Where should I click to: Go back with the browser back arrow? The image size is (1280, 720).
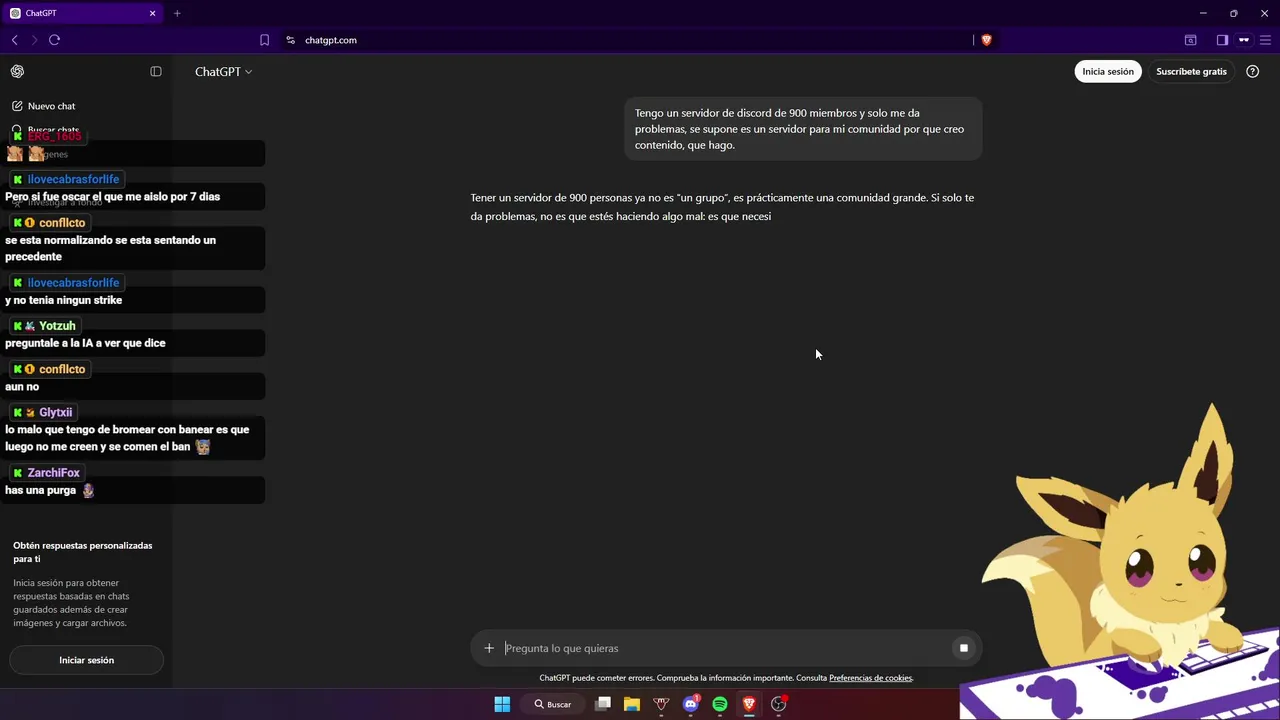(14, 40)
